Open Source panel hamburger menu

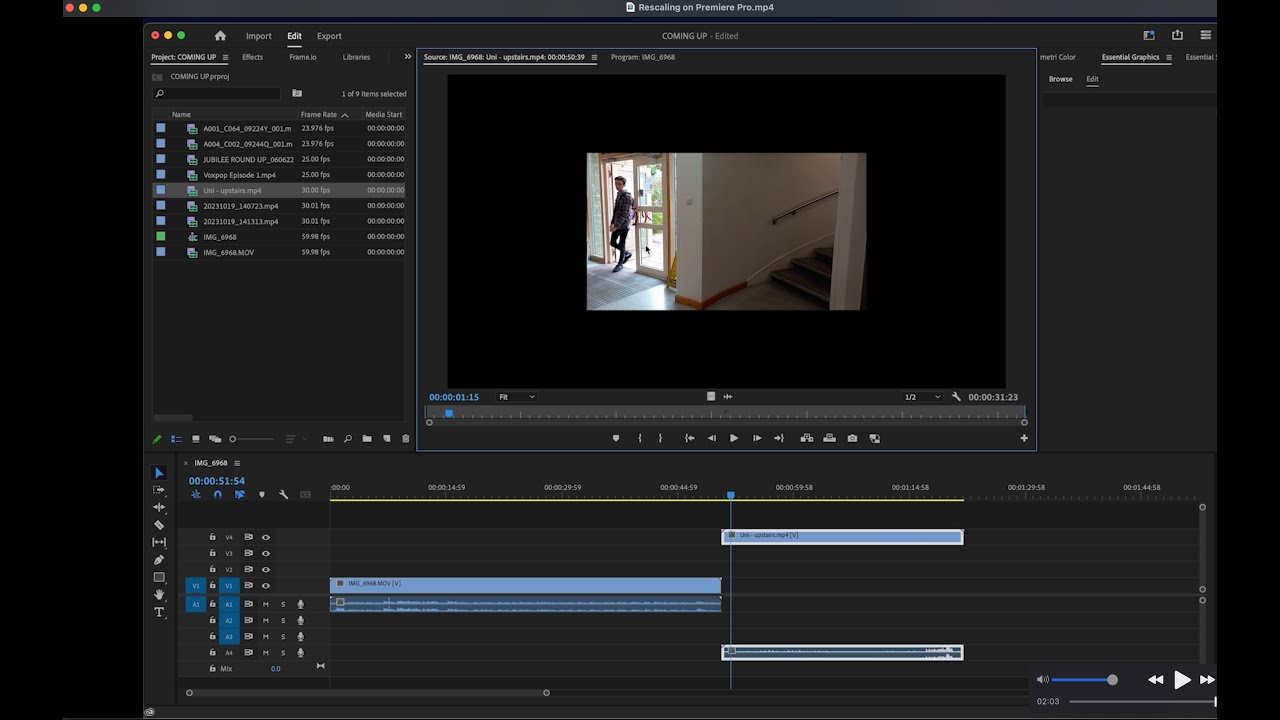tap(594, 57)
